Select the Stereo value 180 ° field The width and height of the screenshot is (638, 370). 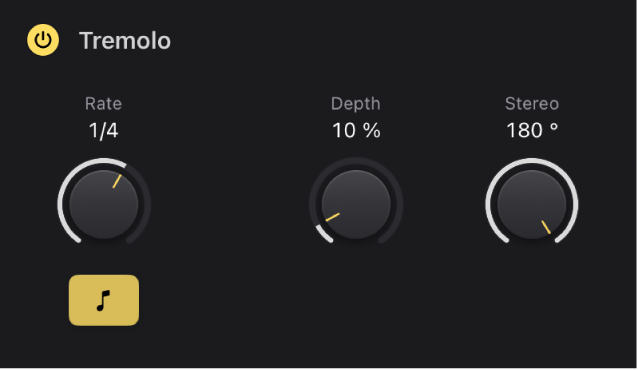point(532,131)
